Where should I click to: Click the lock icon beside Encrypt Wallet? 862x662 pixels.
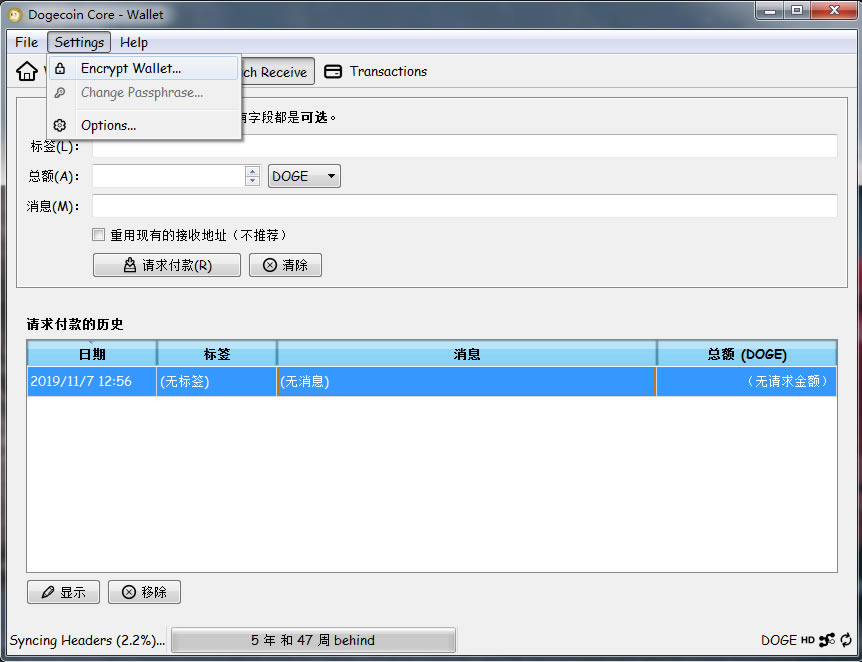tap(60, 69)
